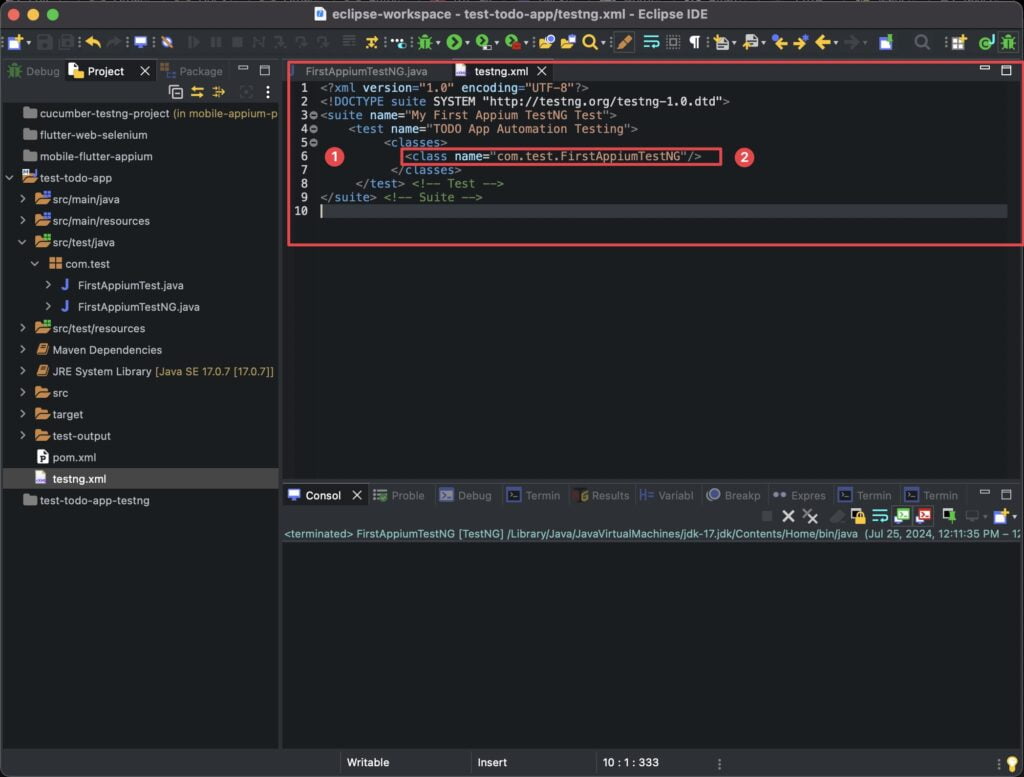Select testng.xml in the project tree
Screen dimensions: 1024x777
click(x=78, y=479)
